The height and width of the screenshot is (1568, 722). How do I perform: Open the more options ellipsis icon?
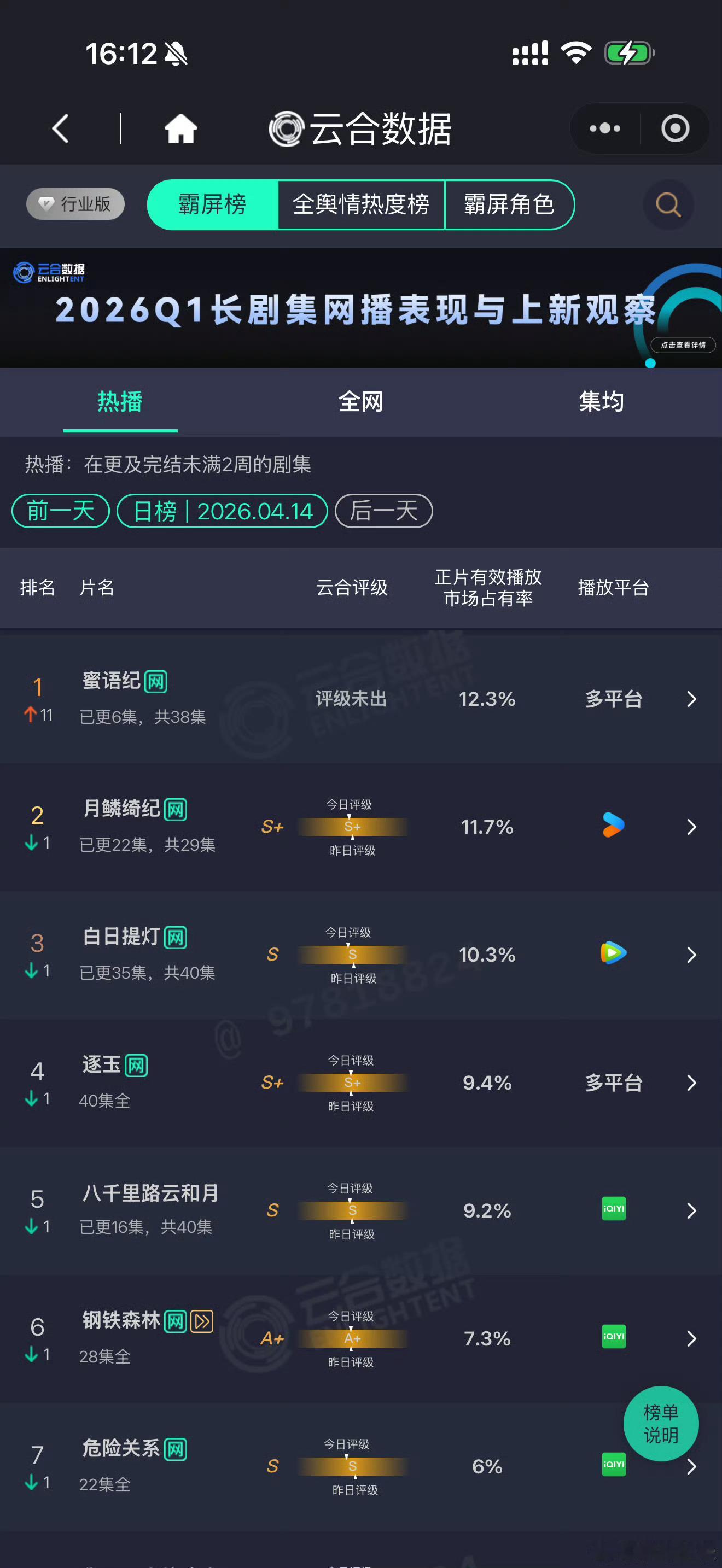click(x=604, y=128)
